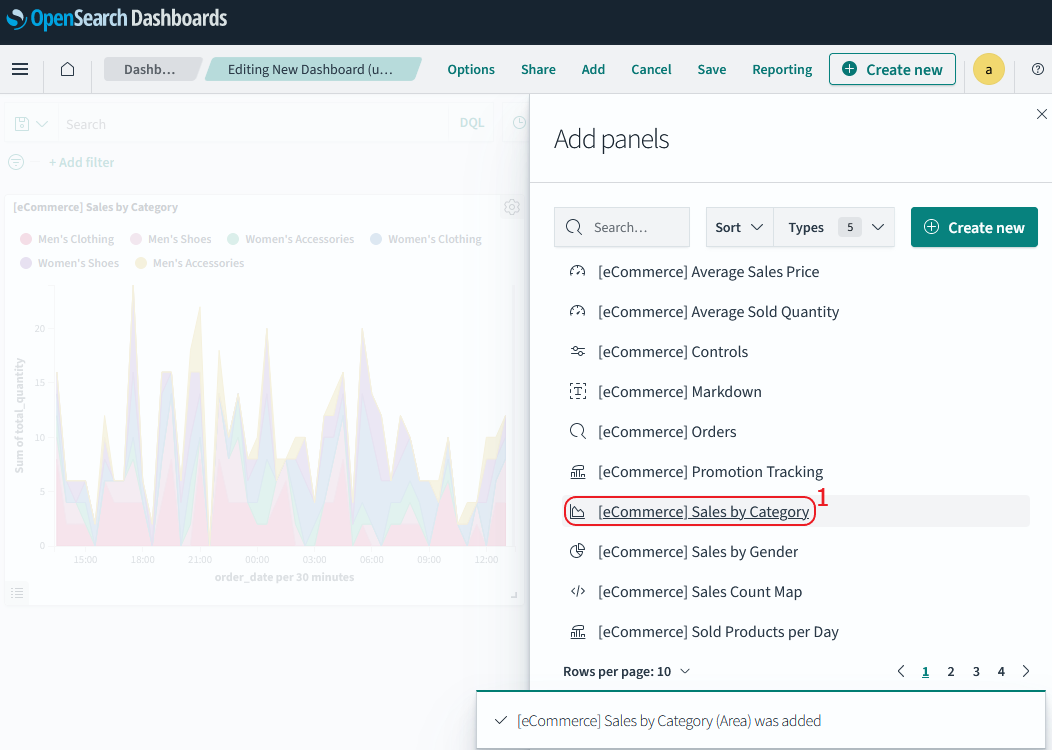
Task: Go to page 2 of results
Action: click(x=951, y=672)
